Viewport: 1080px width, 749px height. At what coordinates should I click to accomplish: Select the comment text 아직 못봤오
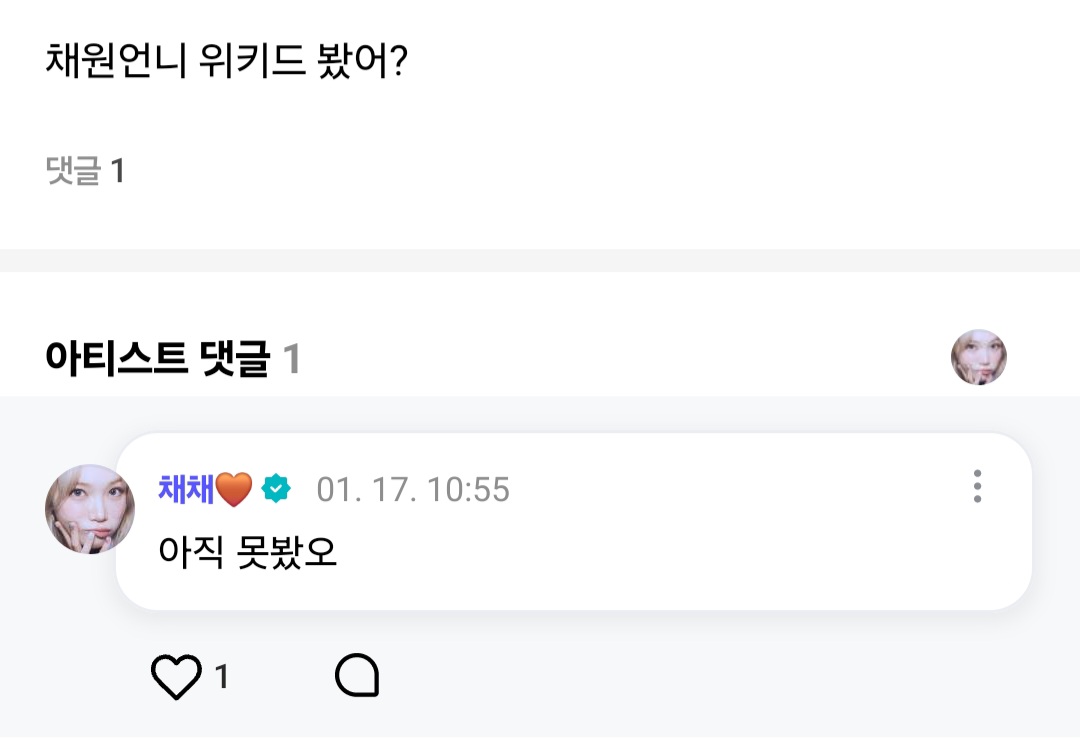[248, 552]
